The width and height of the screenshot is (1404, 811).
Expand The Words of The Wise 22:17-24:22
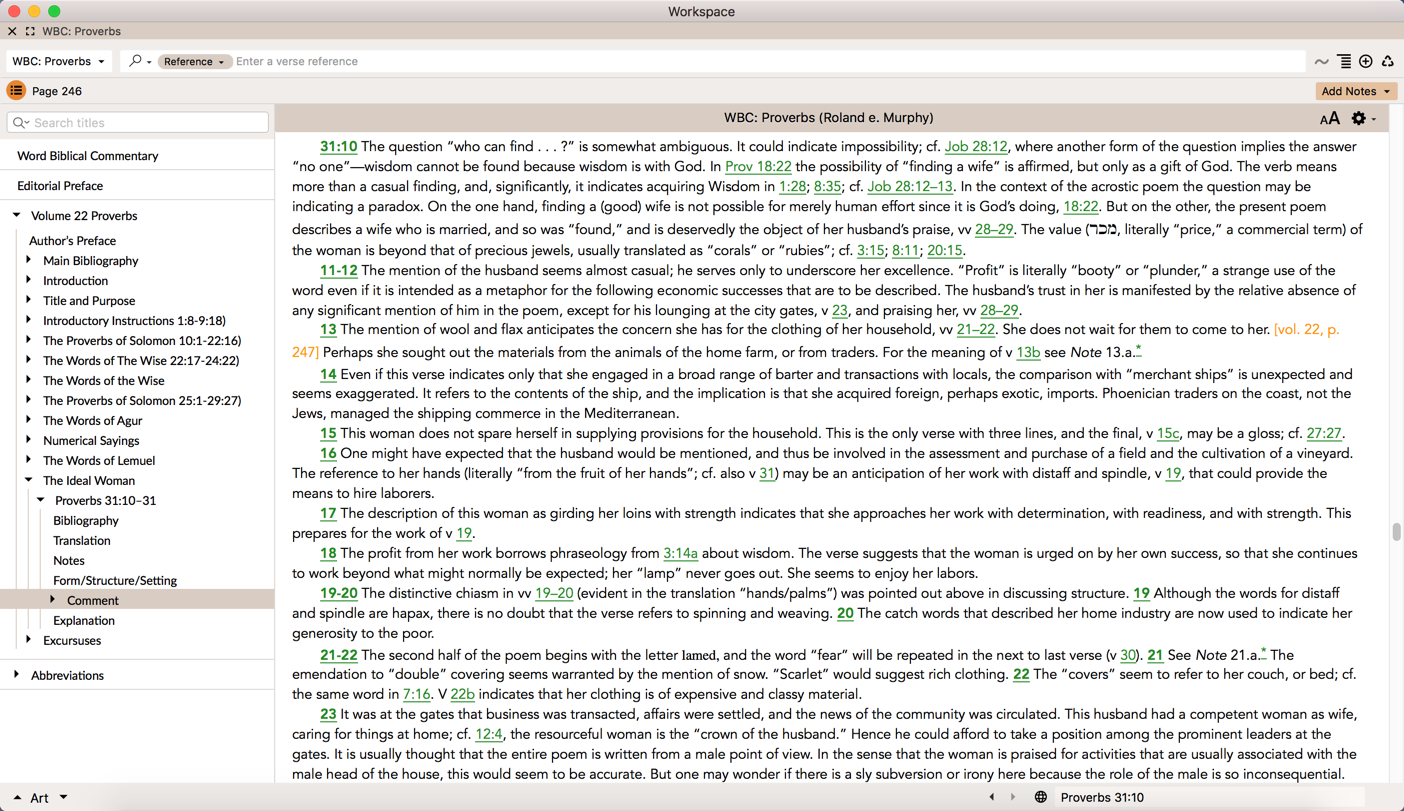click(x=29, y=360)
